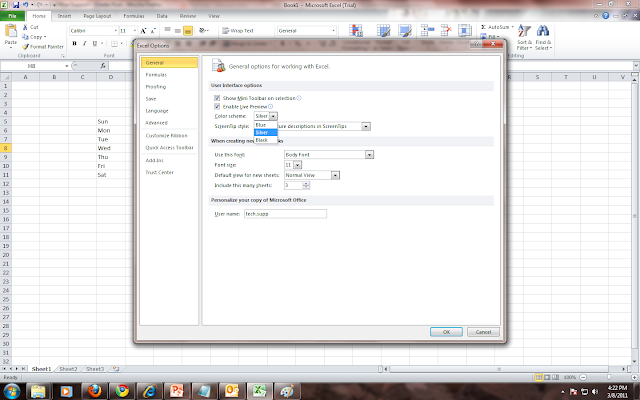The width and height of the screenshot is (640, 400).
Task: Click the zoom out minus button
Action: pos(583,377)
